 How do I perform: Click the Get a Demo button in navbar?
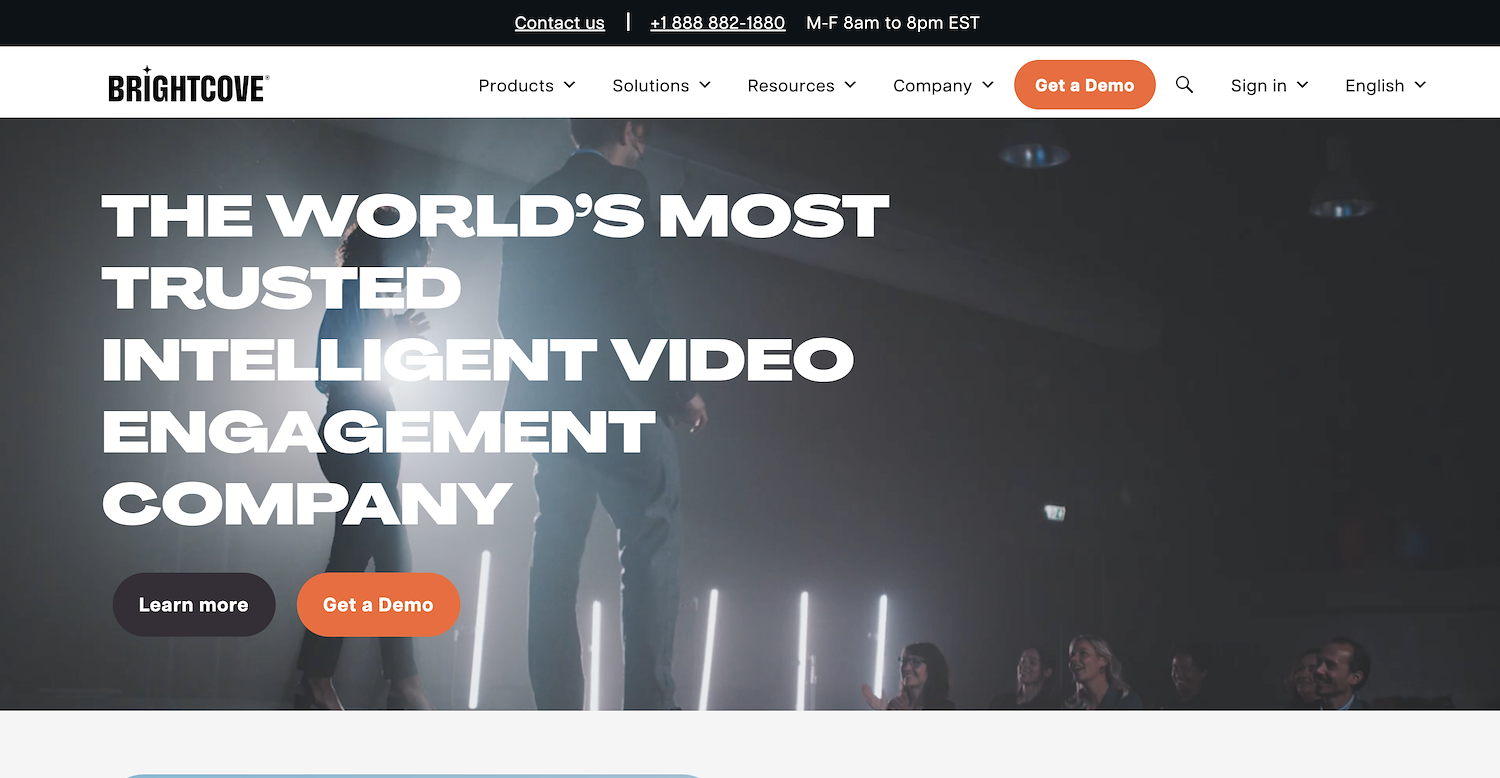point(1085,85)
